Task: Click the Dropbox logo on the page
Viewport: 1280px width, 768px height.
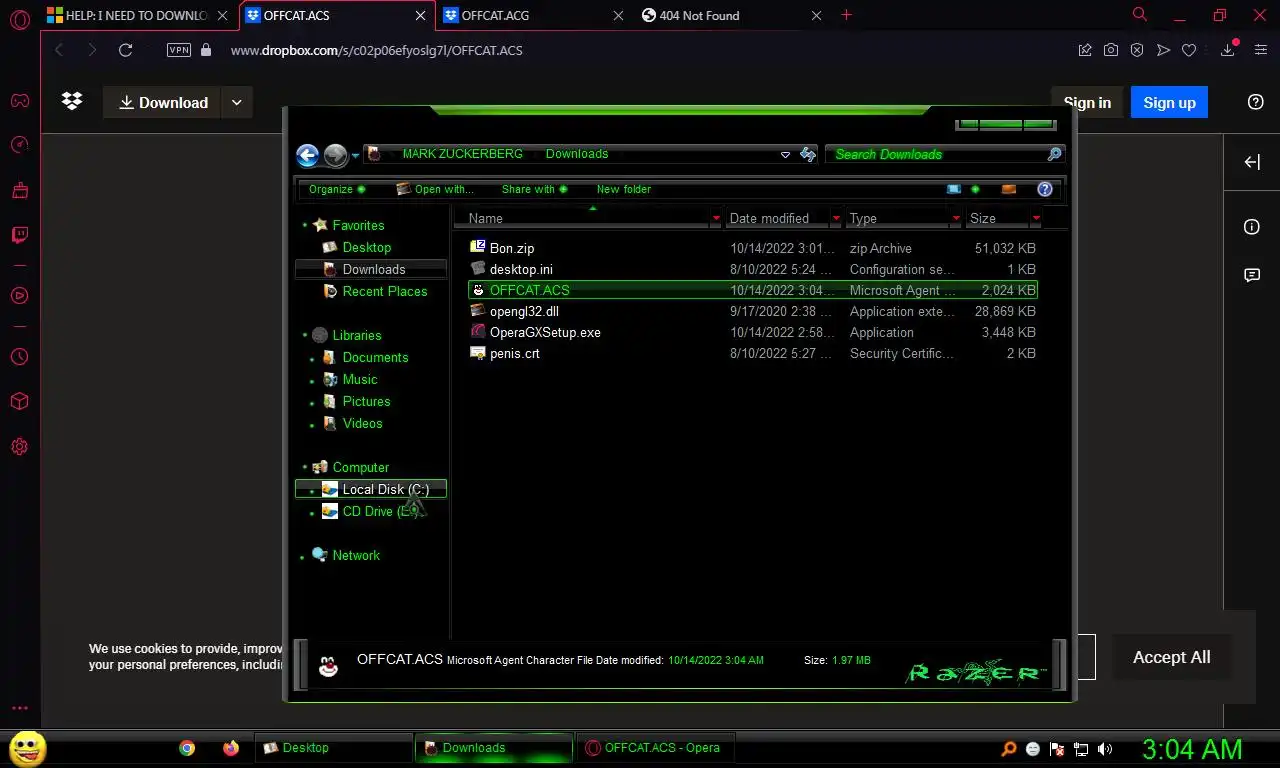Action: (x=72, y=102)
